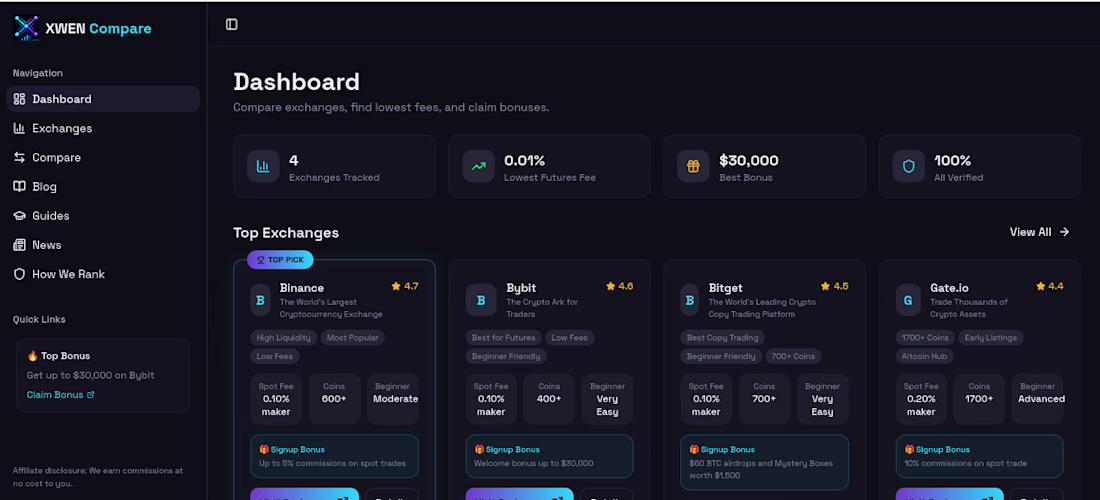This screenshot has height=500, width=1100.
Task: Open How We Rank page
Action: point(103,274)
